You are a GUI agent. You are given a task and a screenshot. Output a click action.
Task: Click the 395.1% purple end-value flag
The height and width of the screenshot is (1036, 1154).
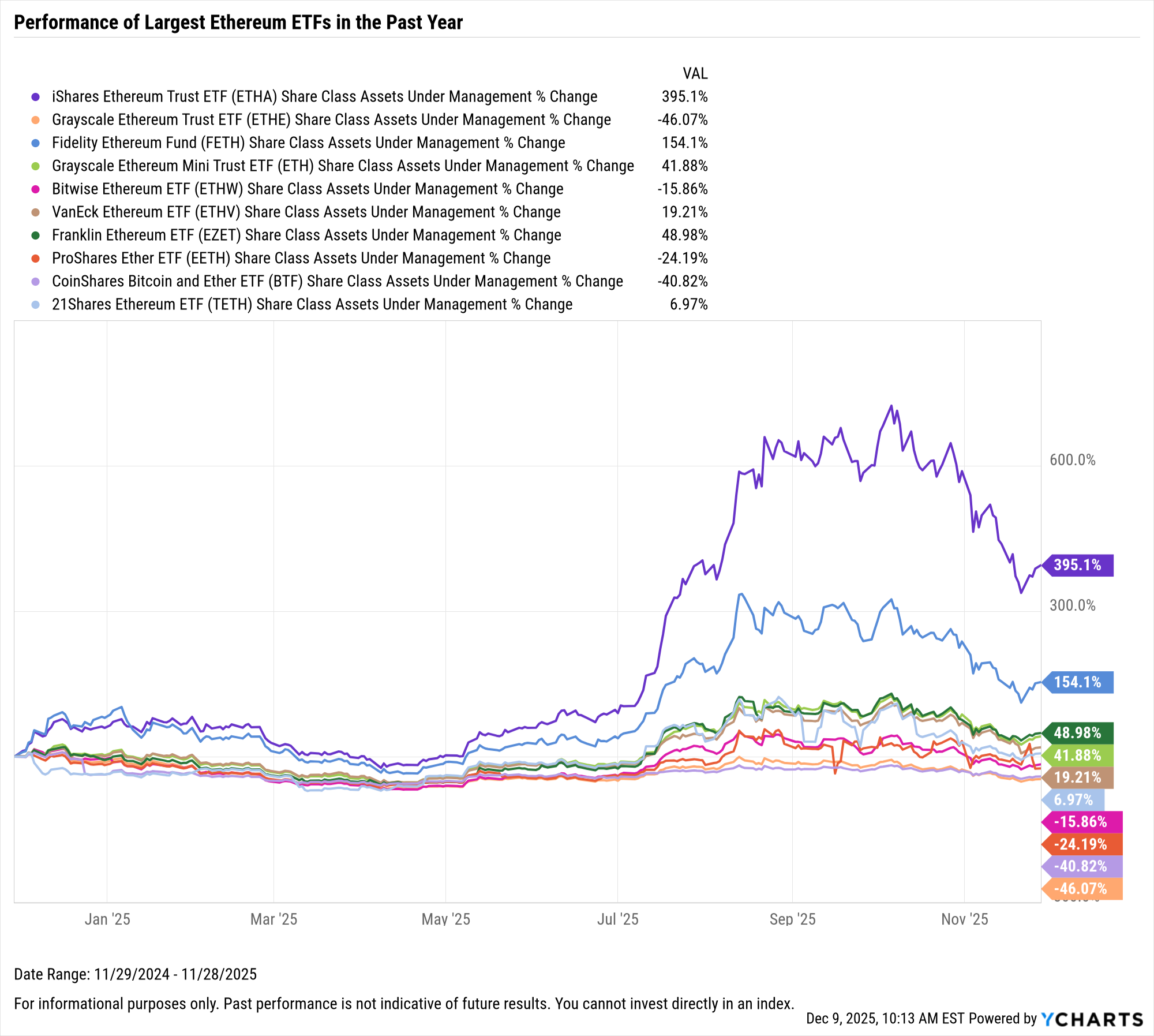point(1078,565)
